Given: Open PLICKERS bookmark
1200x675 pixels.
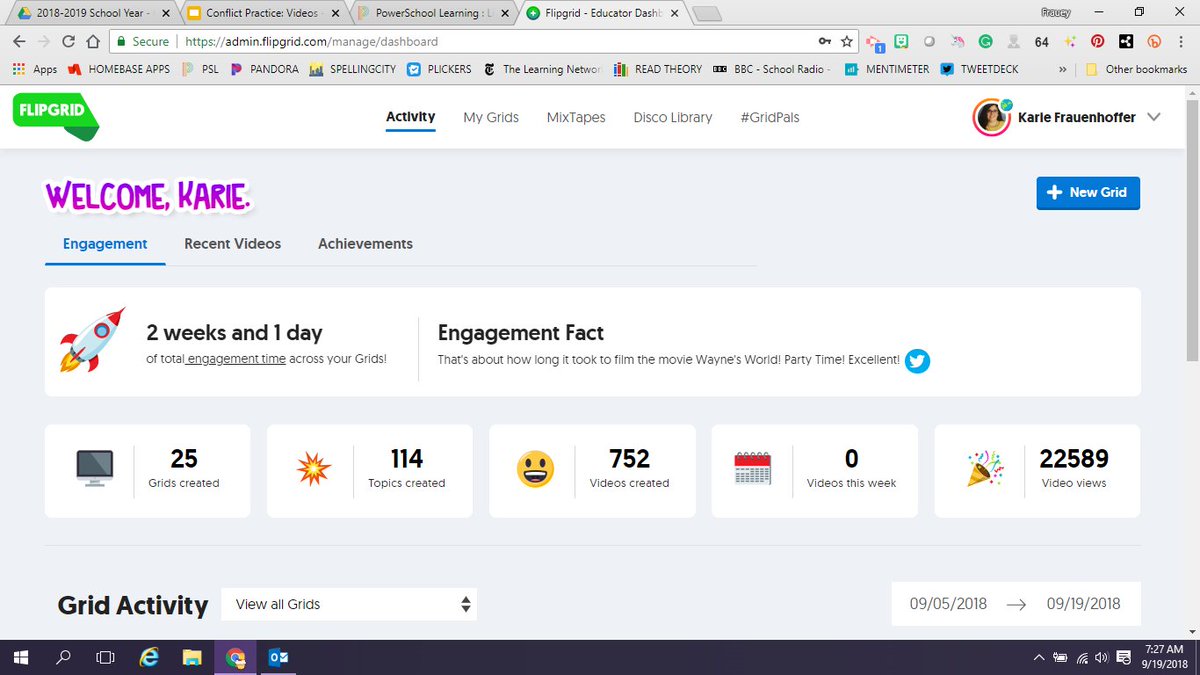Looking at the screenshot, I should (438, 69).
